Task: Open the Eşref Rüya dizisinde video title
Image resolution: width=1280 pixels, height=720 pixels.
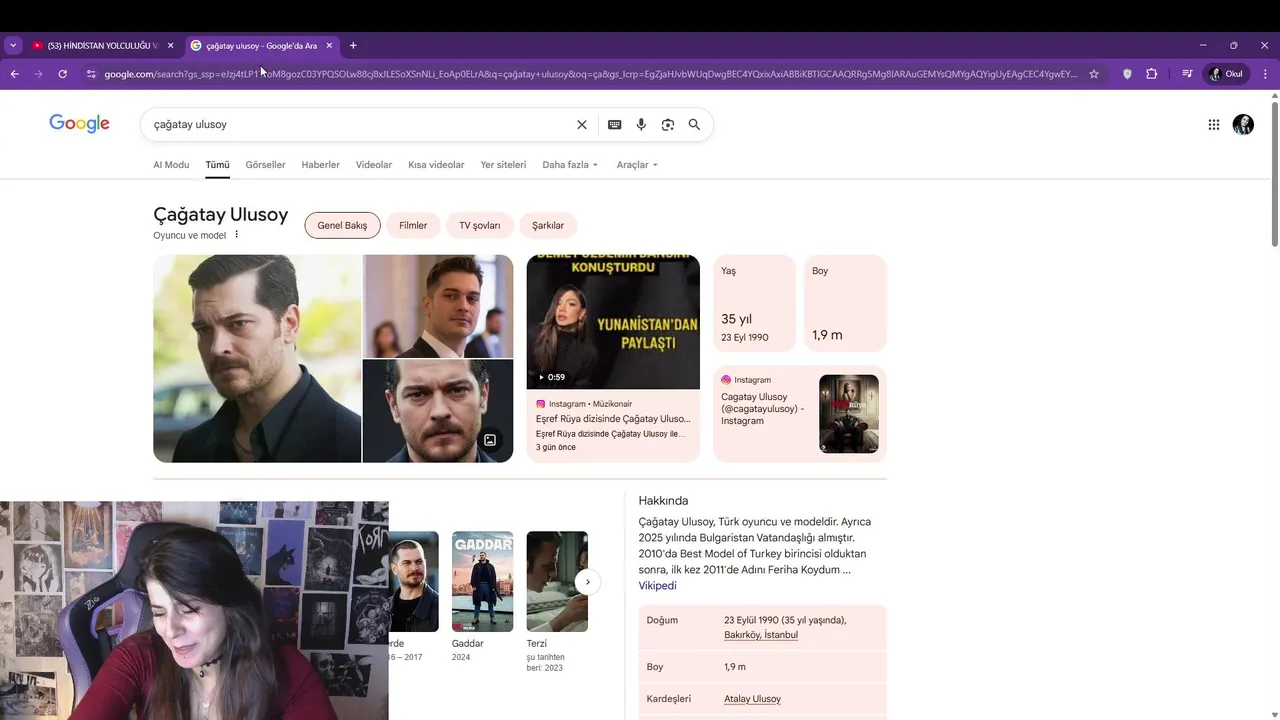Action: 613,419
